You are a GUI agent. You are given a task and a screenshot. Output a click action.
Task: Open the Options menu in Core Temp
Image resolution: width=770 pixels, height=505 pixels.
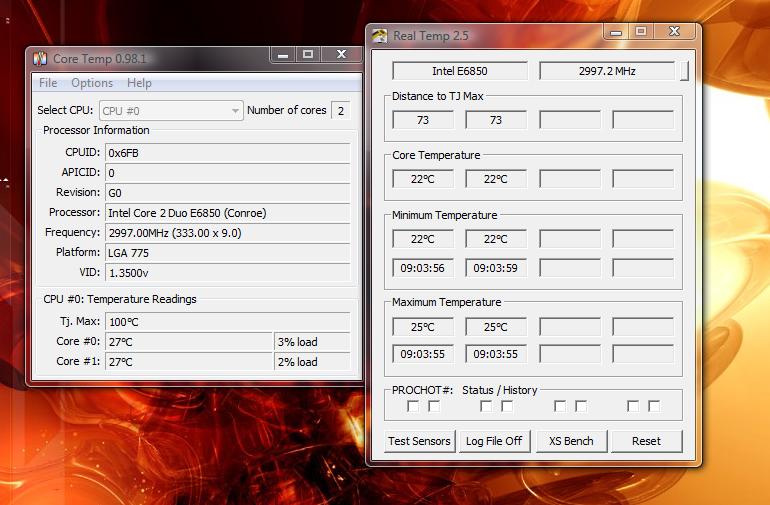coord(92,83)
